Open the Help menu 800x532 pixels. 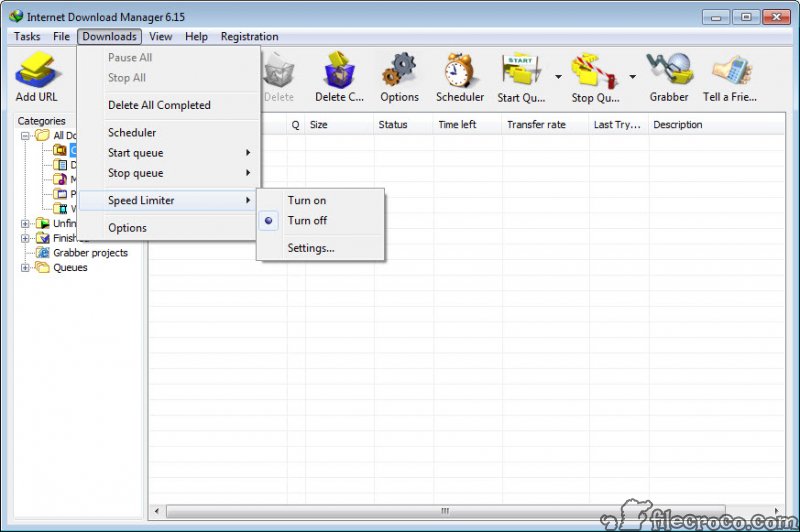point(196,36)
